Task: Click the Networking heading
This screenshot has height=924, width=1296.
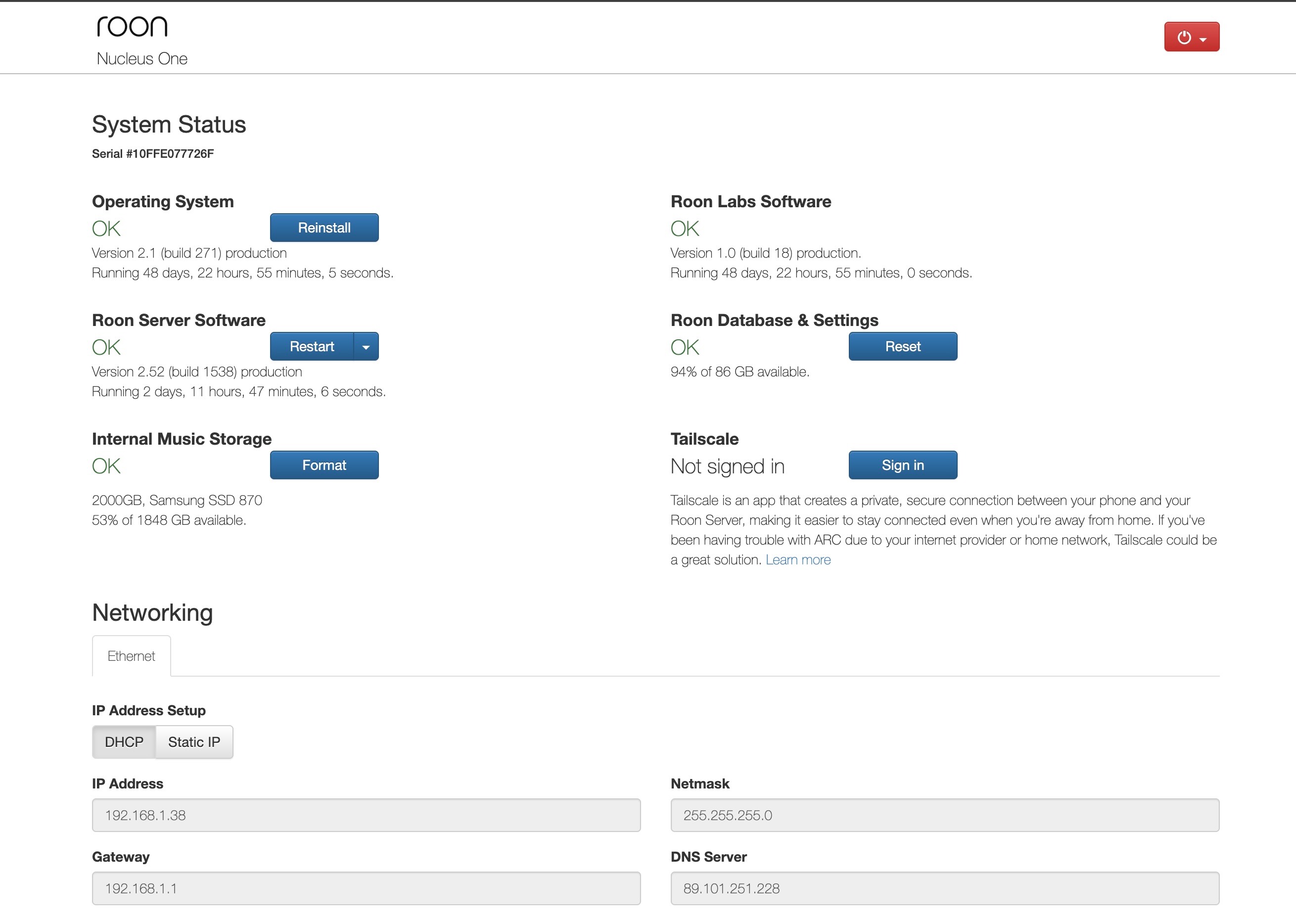Action: coord(152,613)
